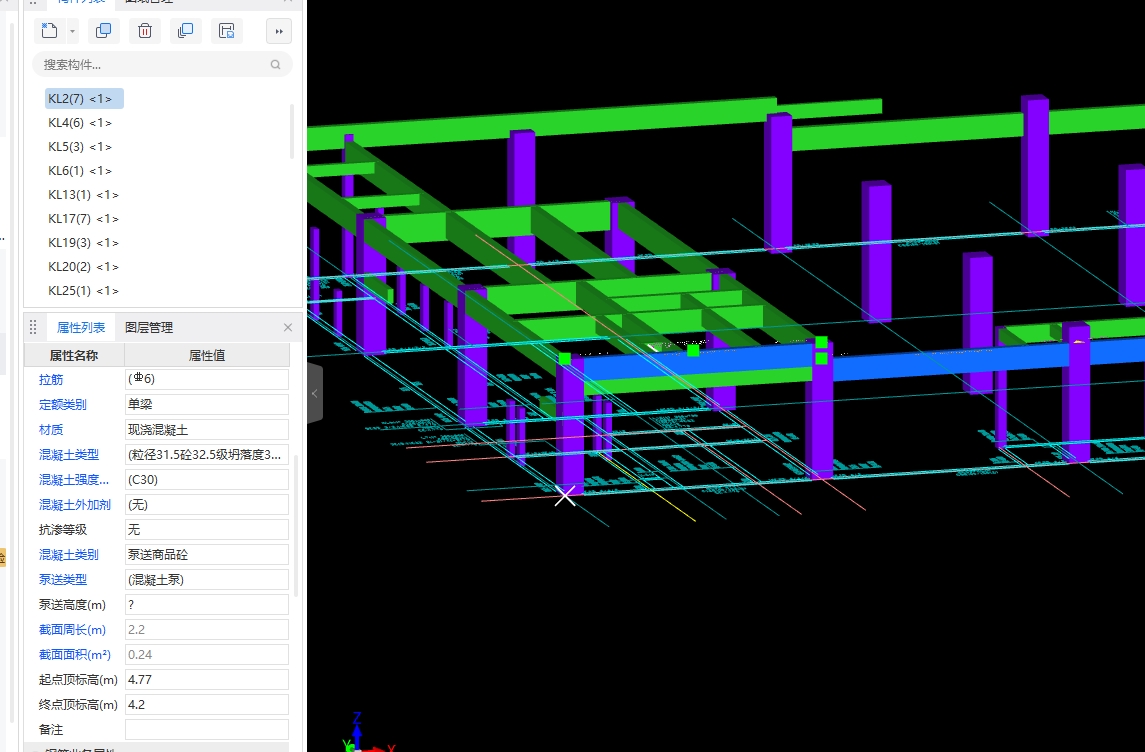Click the 混凝土类型 property name
The width and height of the screenshot is (1145, 752).
69,455
